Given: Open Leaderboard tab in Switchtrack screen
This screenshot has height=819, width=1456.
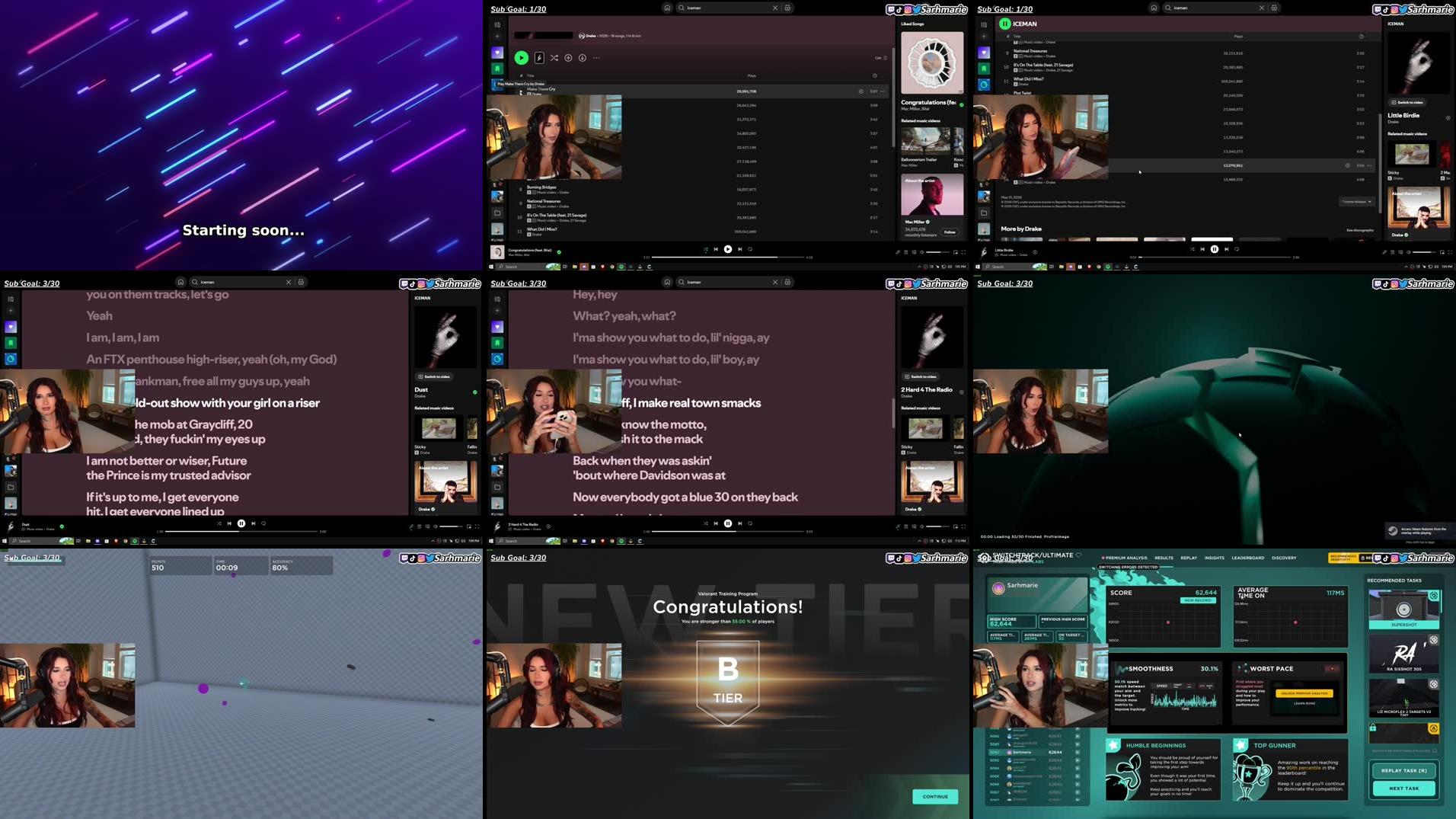Looking at the screenshot, I should click(1248, 558).
